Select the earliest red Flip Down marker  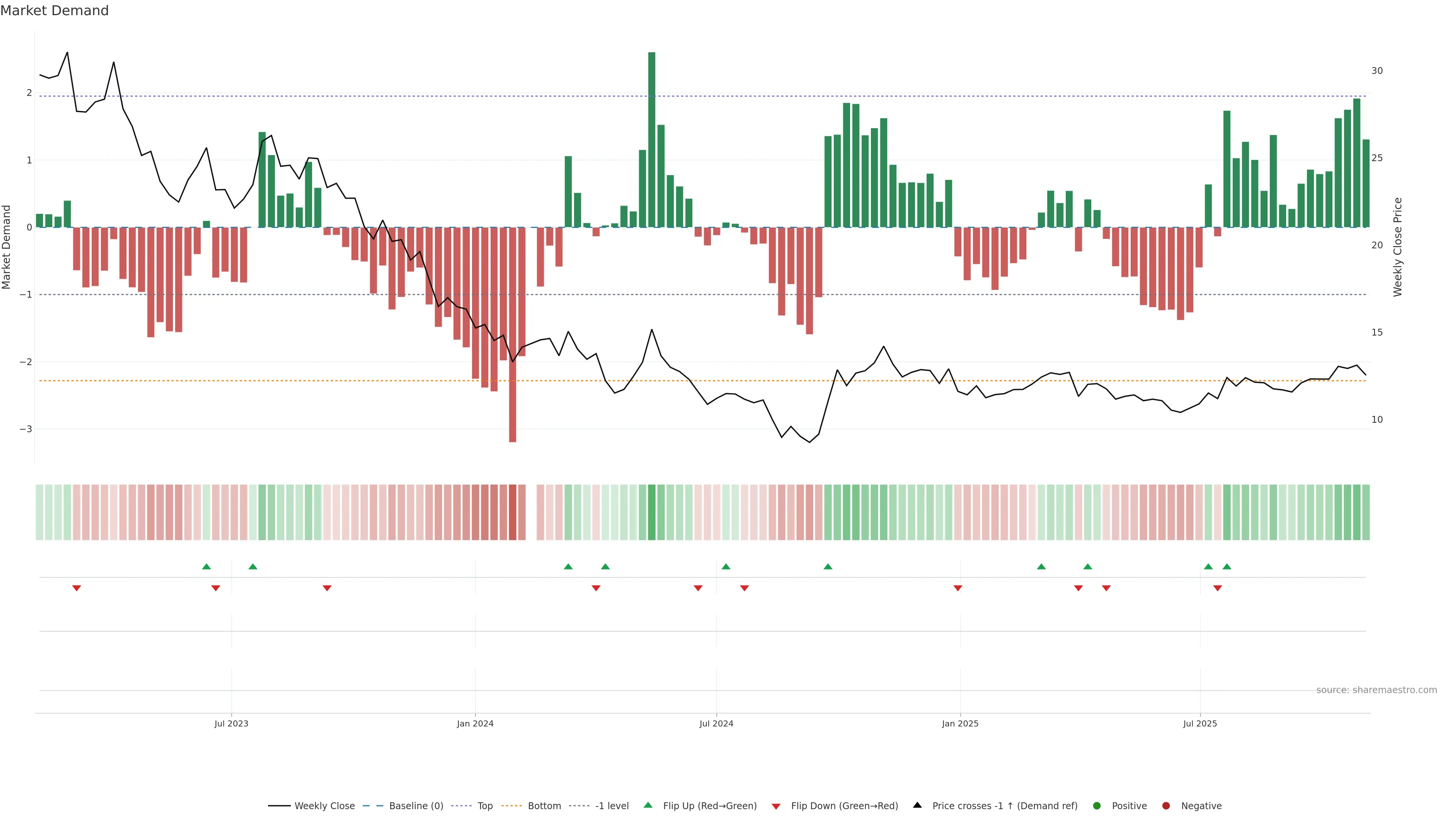pyautogui.click(x=76, y=588)
